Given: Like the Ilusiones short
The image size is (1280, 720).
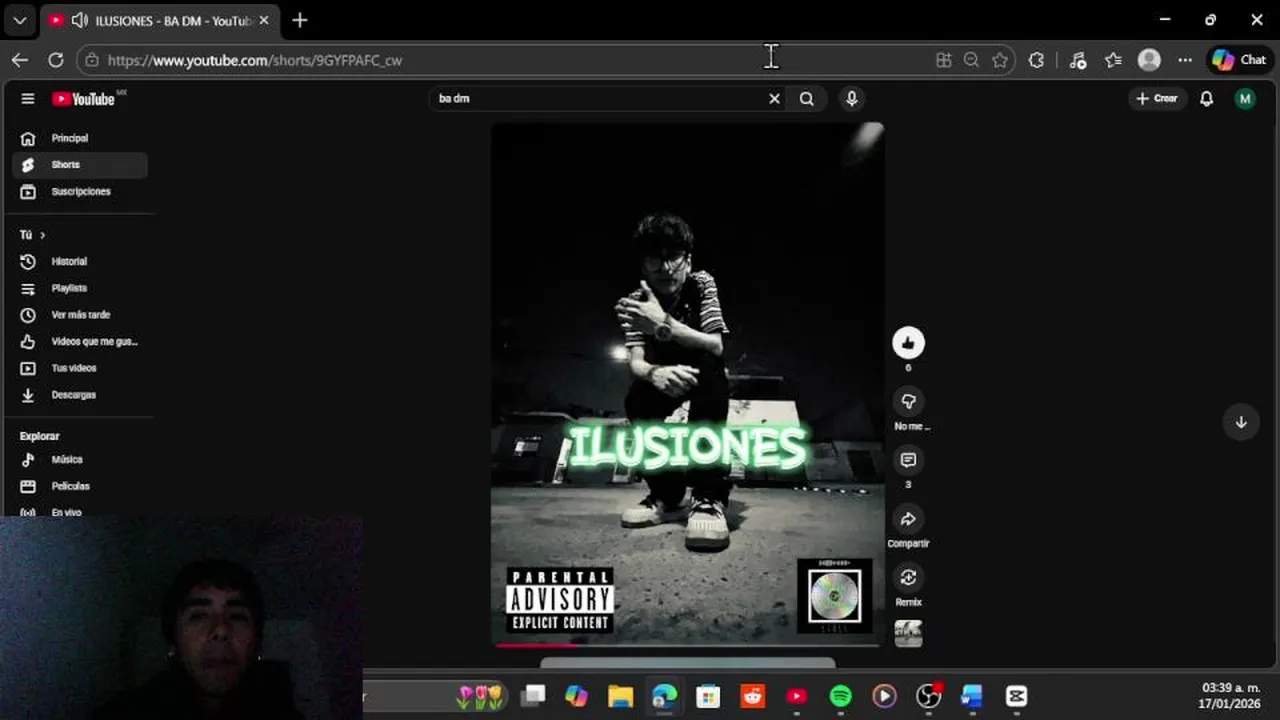Looking at the screenshot, I should [908, 343].
